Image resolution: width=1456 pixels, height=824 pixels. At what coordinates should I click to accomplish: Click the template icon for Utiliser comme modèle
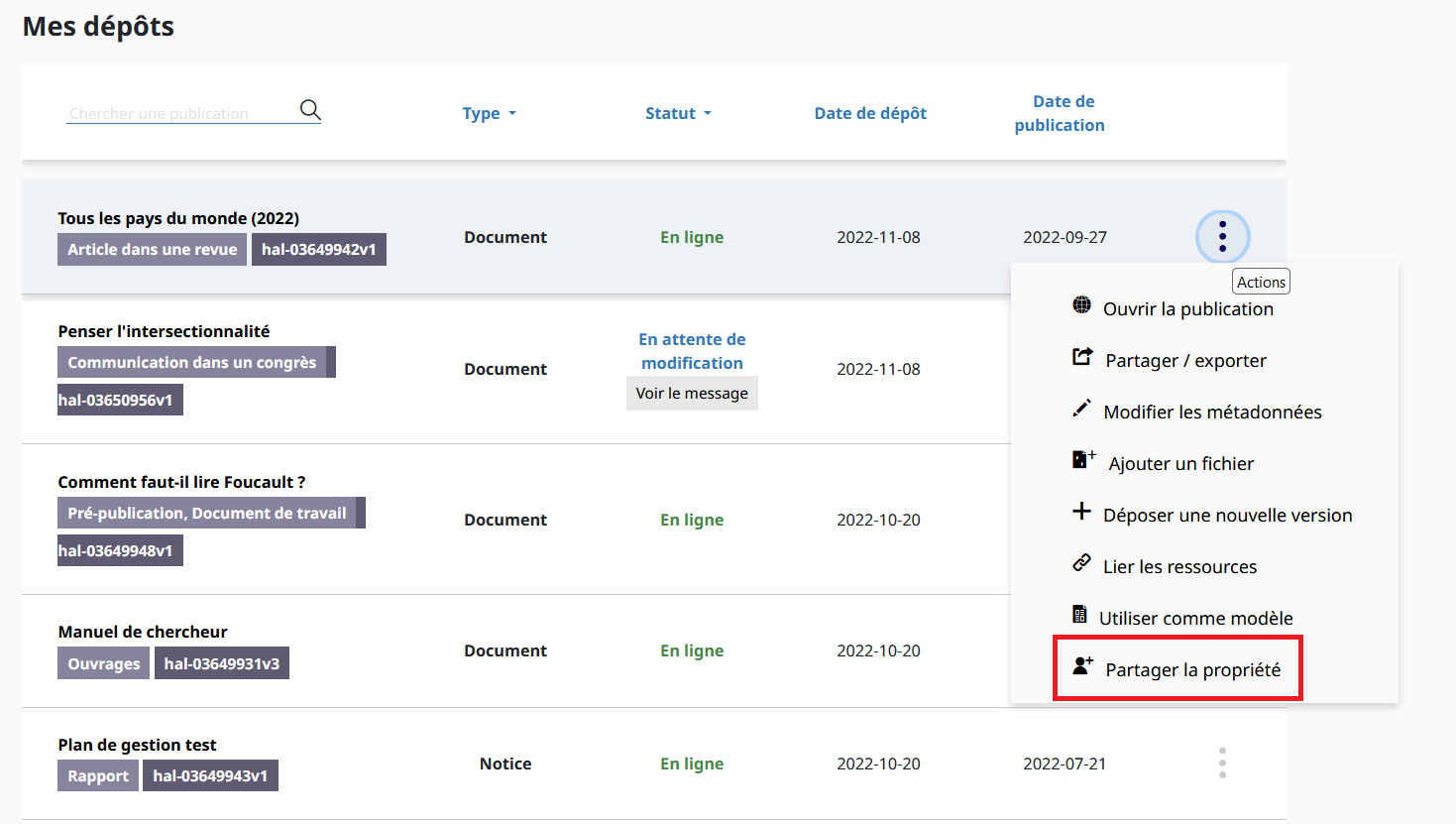(x=1079, y=615)
